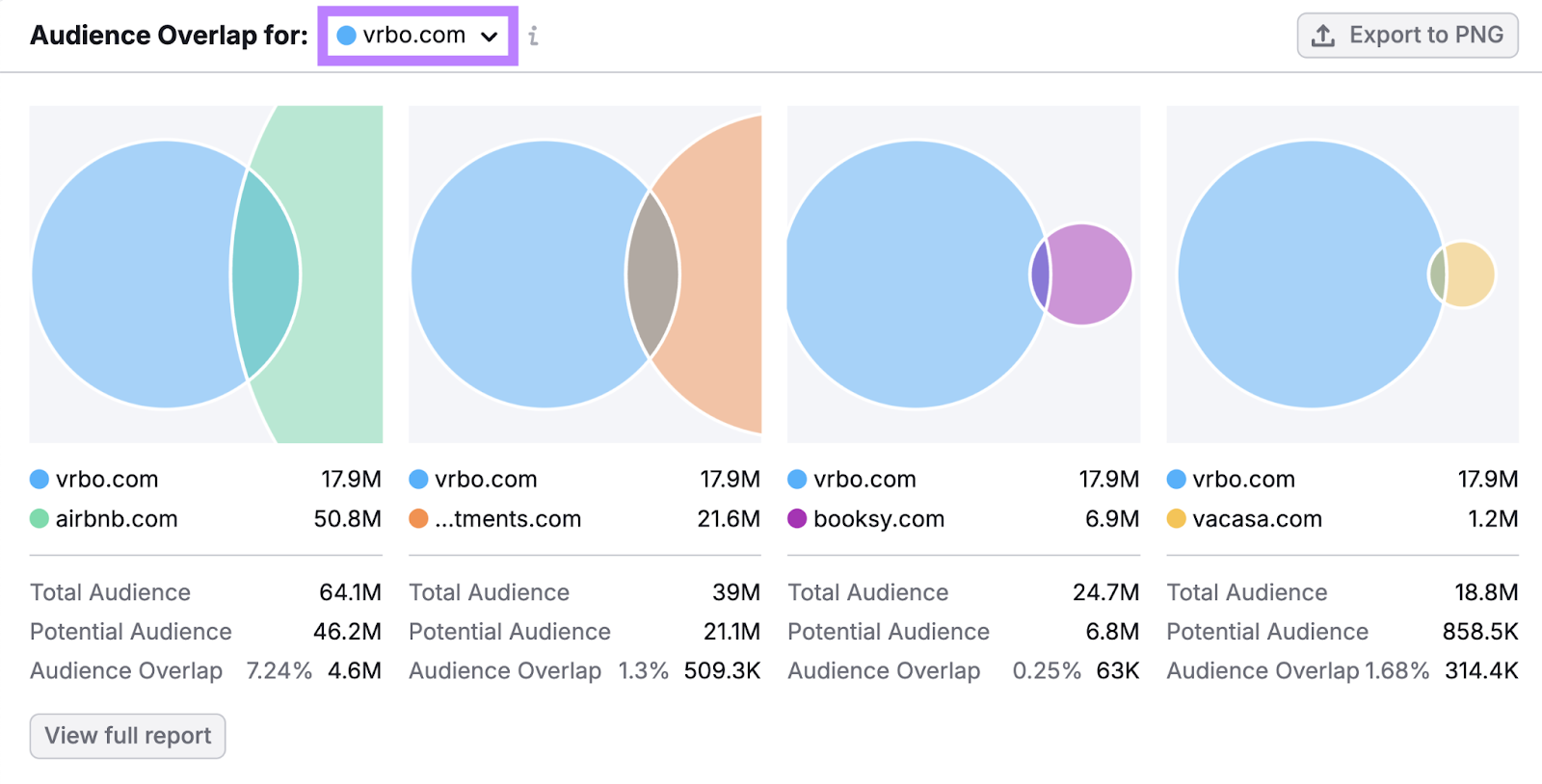Click the 7.24% overlap percentage
The image size is (1542, 784).
[x=279, y=670]
